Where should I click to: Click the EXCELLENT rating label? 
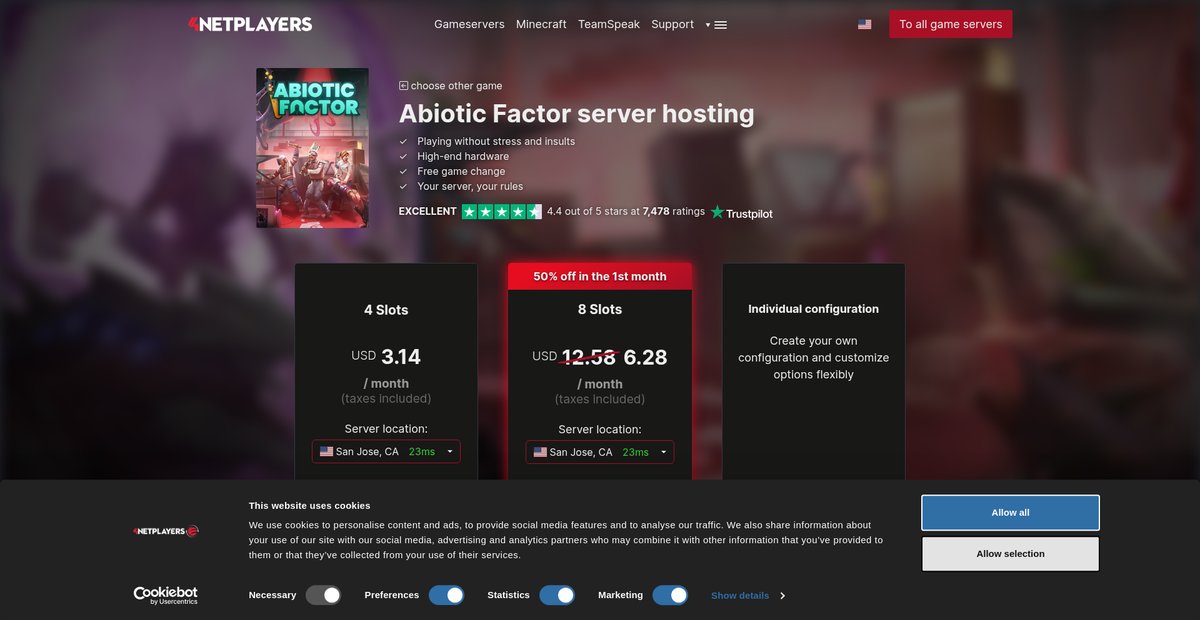(427, 212)
